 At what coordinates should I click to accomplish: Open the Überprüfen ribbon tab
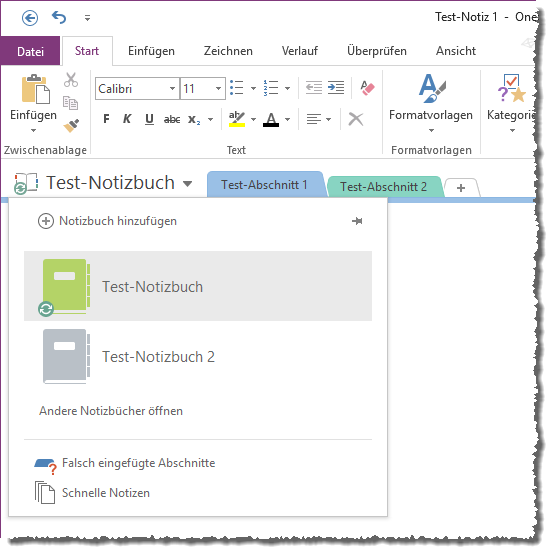(377, 51)
